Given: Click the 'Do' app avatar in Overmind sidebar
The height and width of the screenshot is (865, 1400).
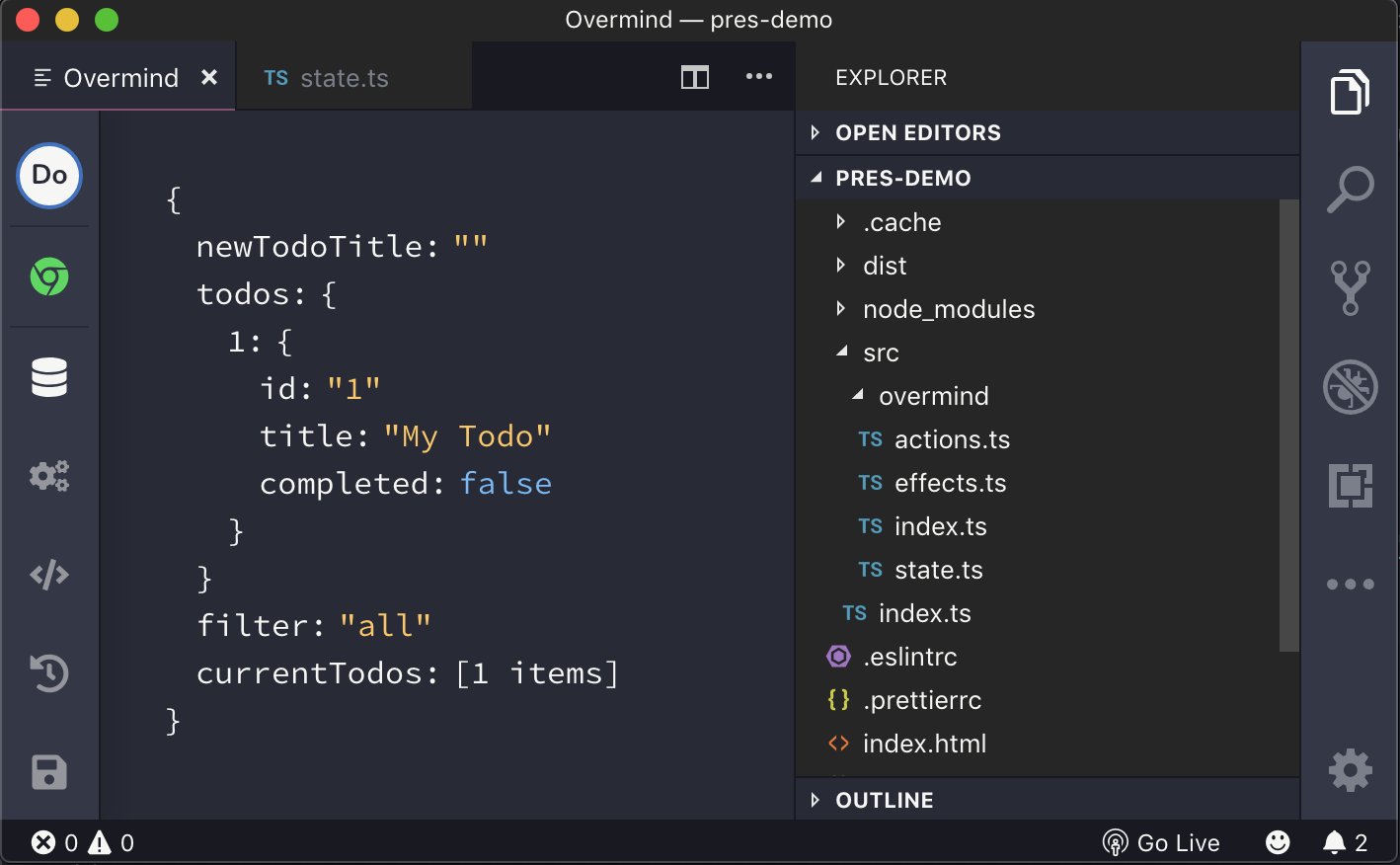Looking at the screenshot, I should 49,176.
